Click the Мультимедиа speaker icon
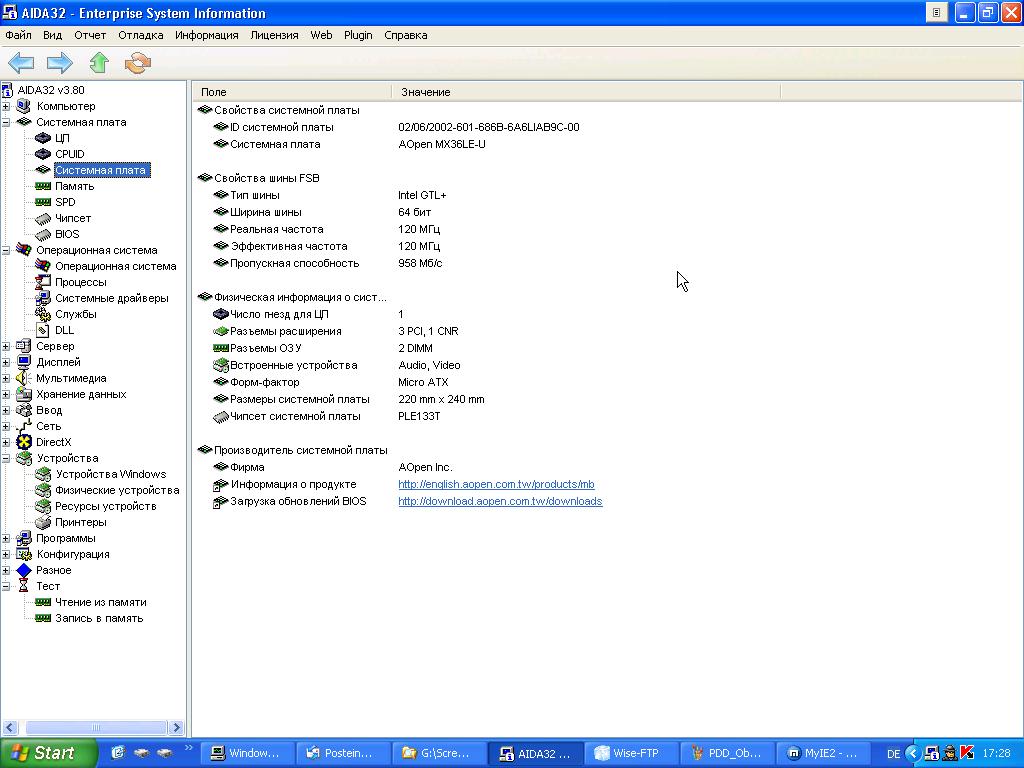Screen dimensions: 1024x768 [x=24, y=378]
